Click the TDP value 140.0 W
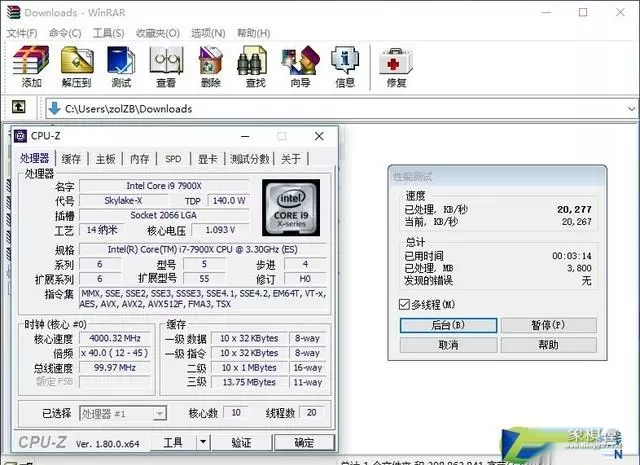640x465 pixels. pos(229,200)
